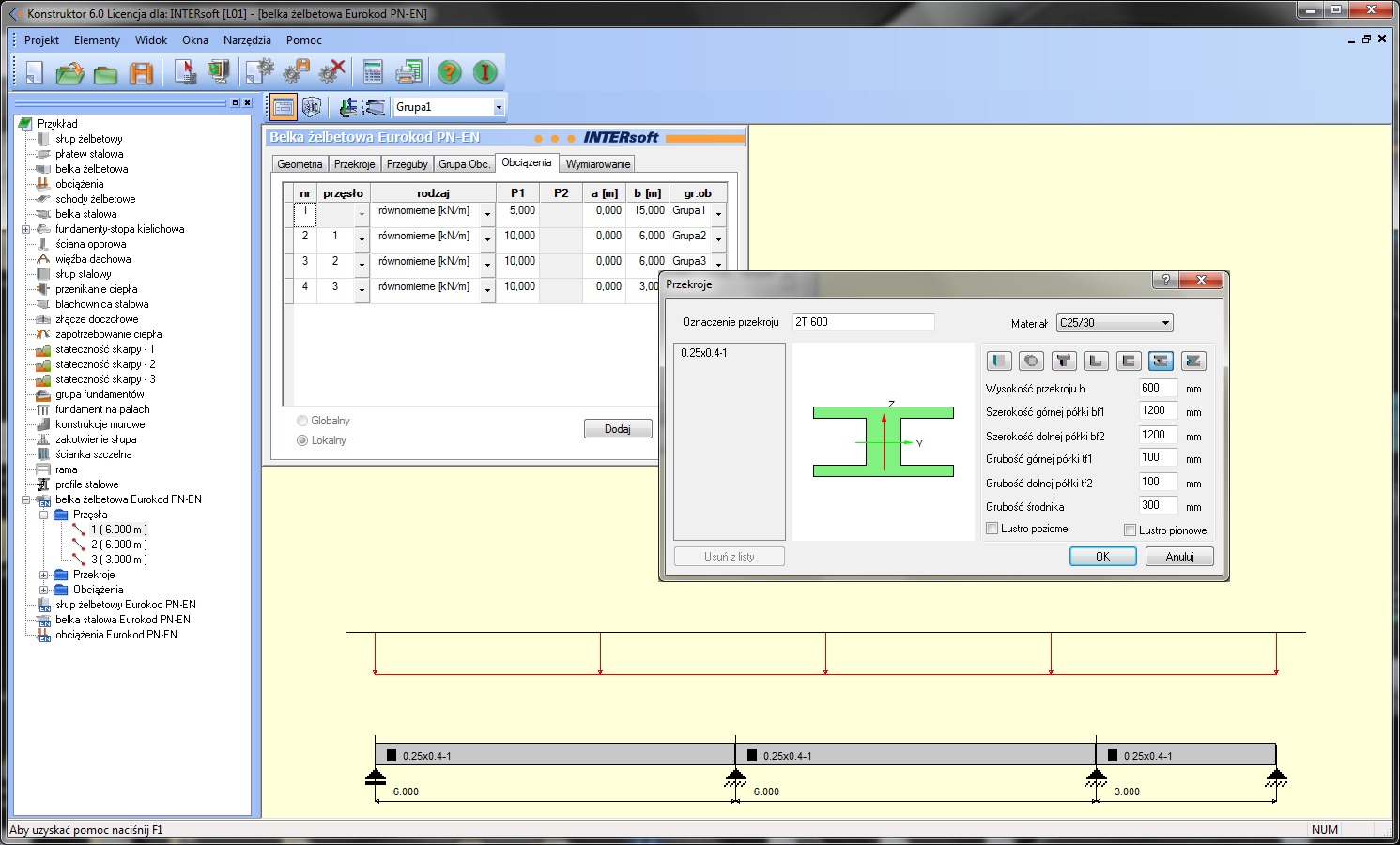Save project with the orange floppy icon
This screenshot has height=845, width=1400.
click(141, 72)
